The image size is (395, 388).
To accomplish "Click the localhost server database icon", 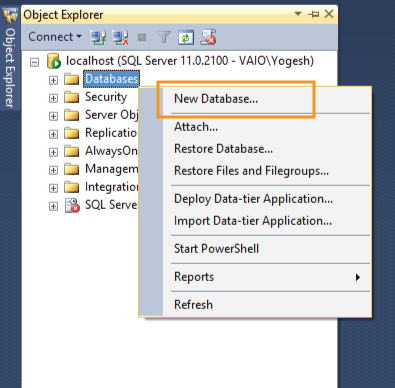I will pos(54,61).
